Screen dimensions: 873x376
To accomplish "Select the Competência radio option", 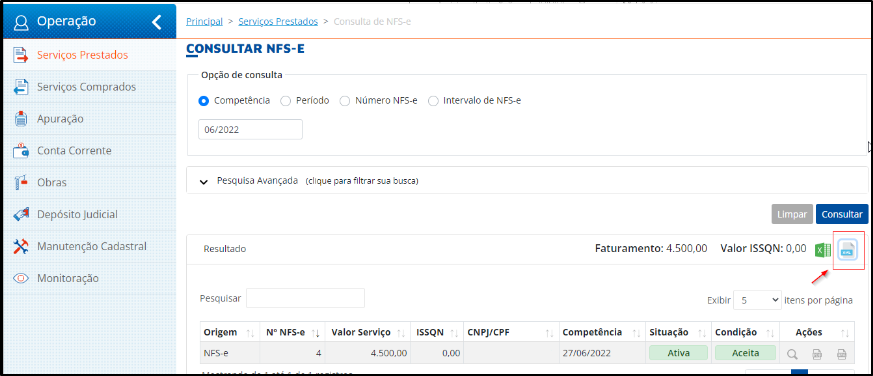I will (204, 101).
